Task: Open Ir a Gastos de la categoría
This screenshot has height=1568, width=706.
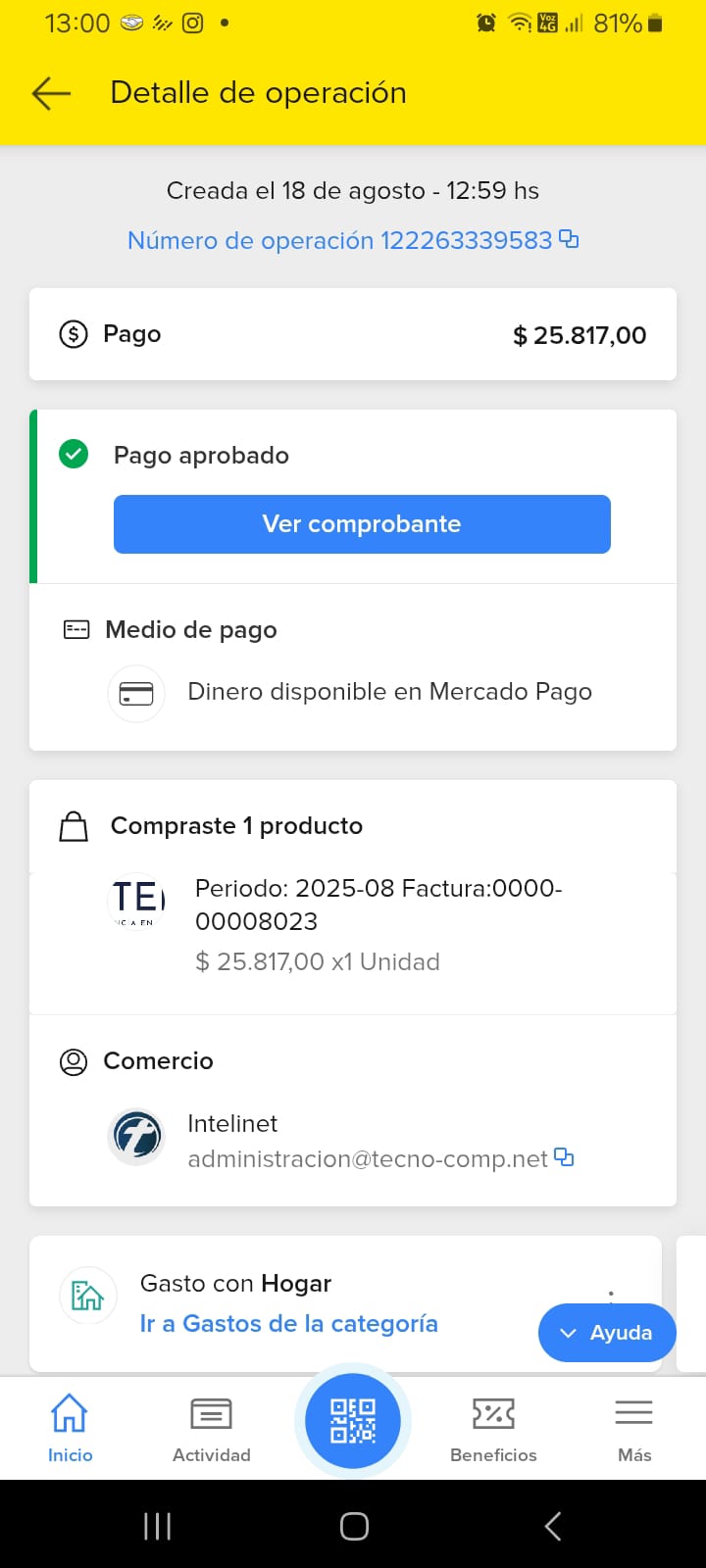Action: (288, 1324)
